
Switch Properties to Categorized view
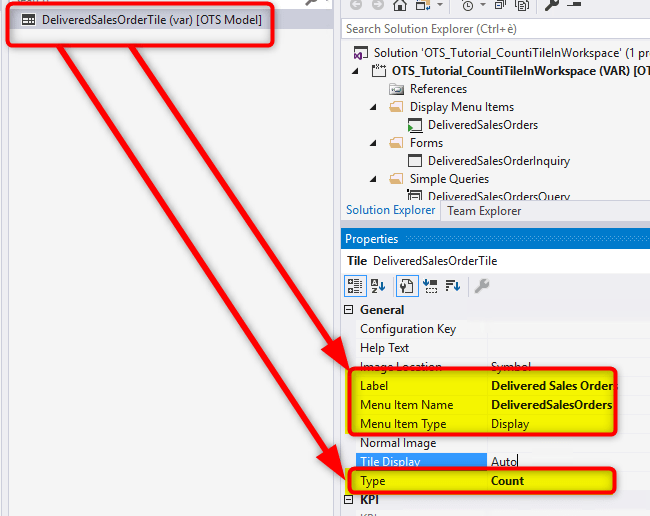point(355,286)
